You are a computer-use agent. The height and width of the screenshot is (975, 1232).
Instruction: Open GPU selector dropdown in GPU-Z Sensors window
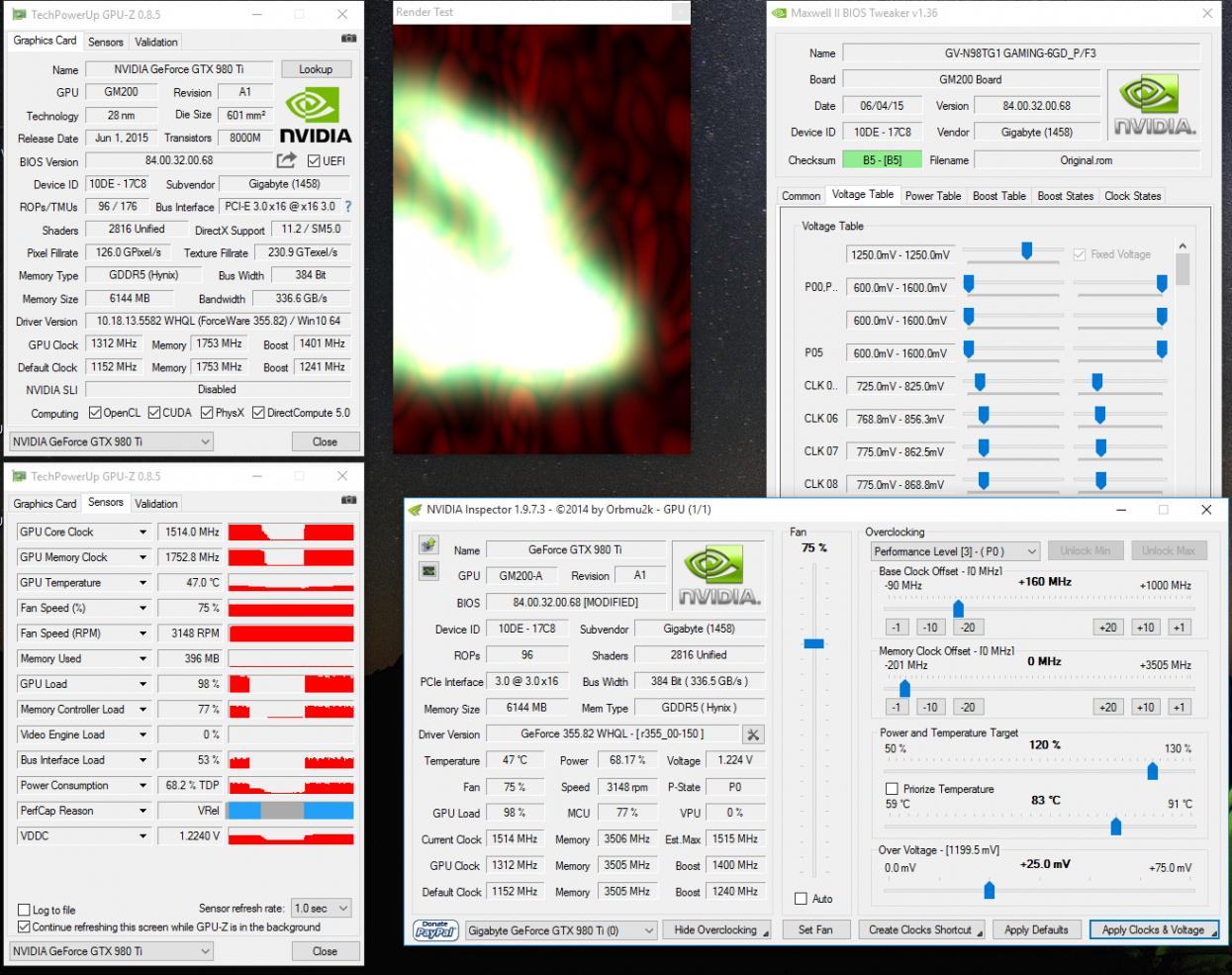[111, 951]
